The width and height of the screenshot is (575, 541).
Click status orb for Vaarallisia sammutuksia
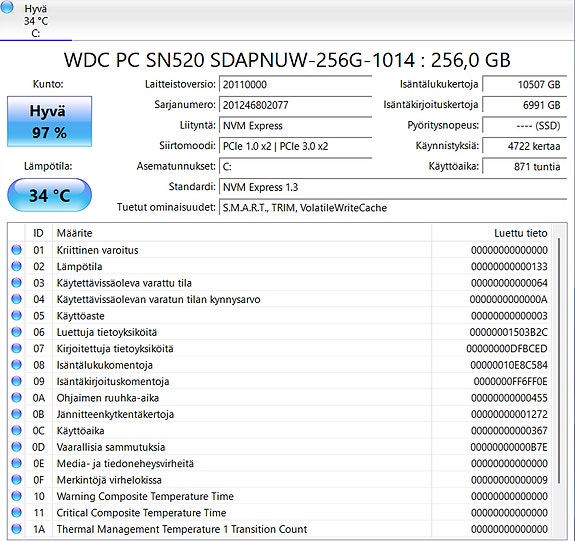[x=17, y=447]
